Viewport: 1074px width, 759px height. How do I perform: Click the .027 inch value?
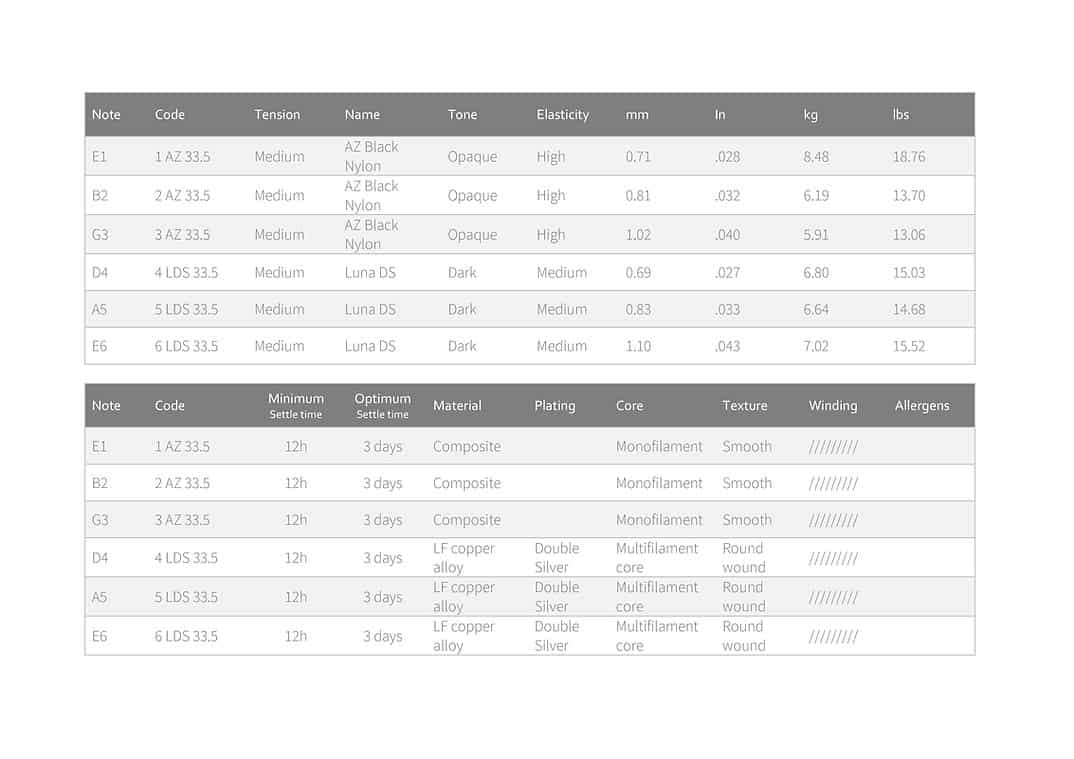click(x=727, y=273)
